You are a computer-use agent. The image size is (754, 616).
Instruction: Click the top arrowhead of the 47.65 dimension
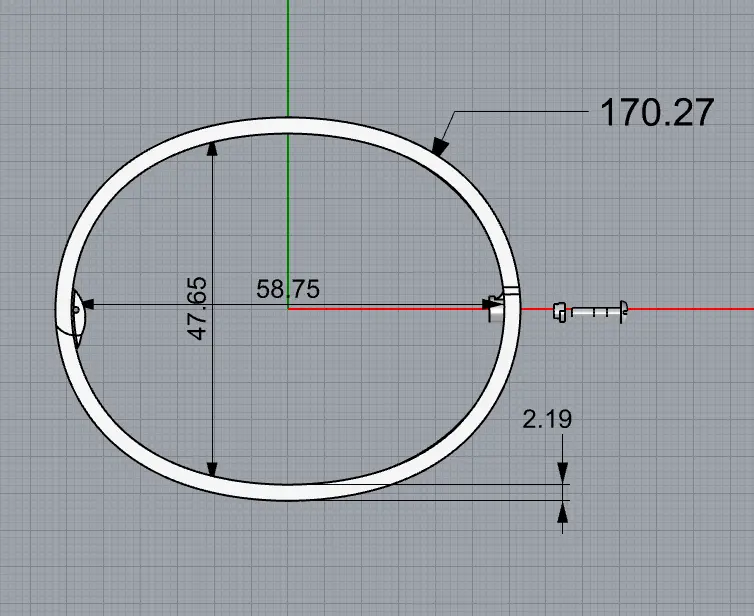[211, 149]
